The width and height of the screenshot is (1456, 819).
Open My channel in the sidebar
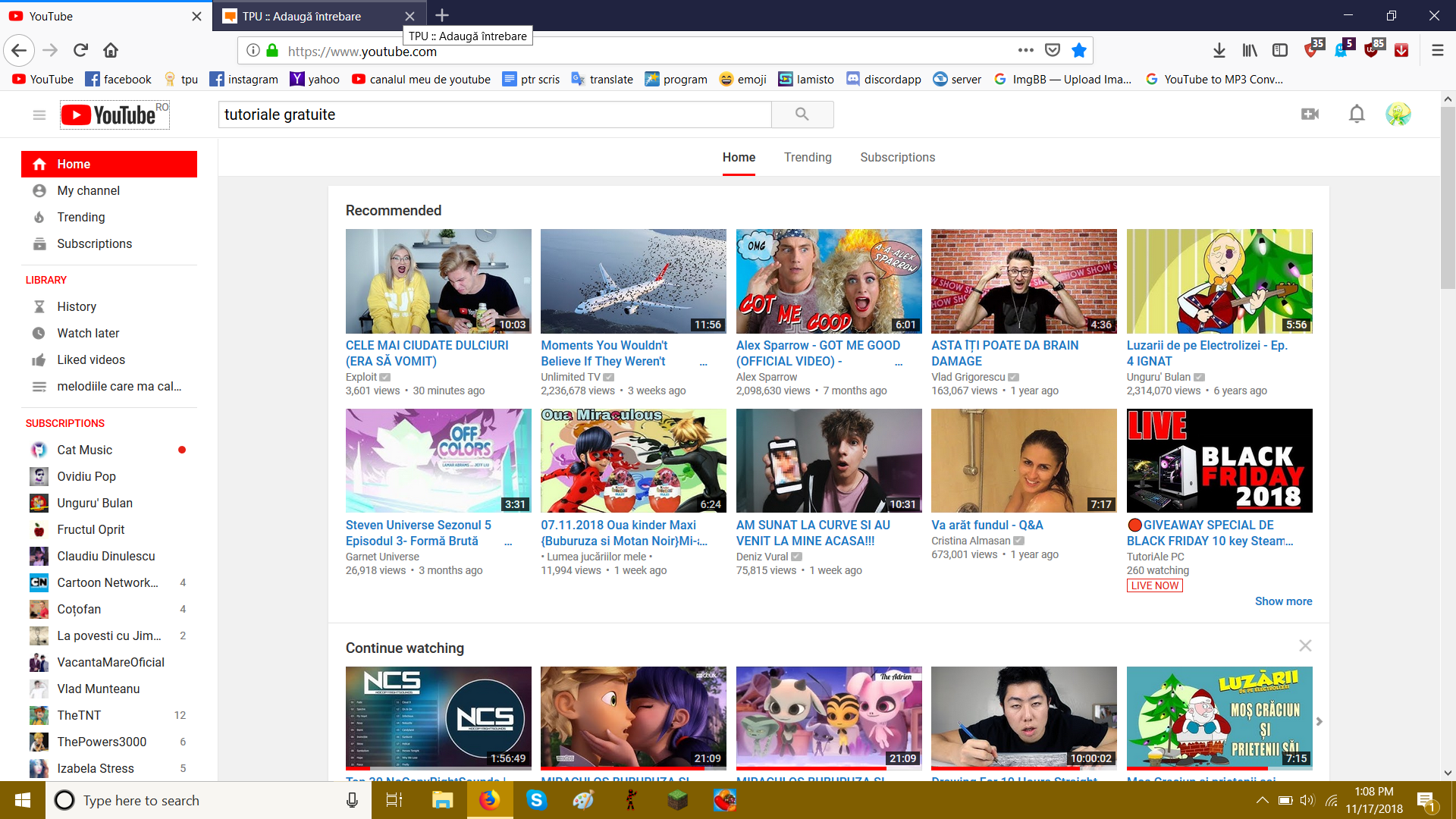tap(109, 190)
